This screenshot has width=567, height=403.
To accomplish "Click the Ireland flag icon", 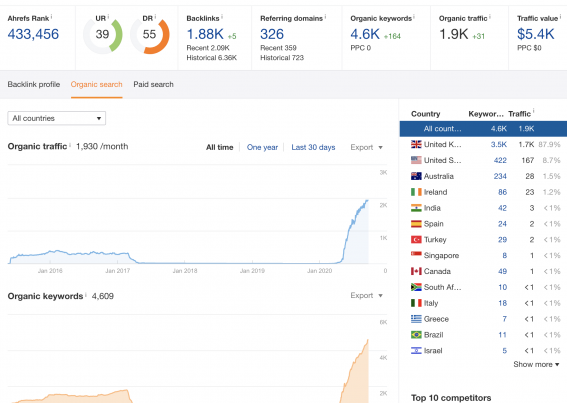I will tap(416, 192).
